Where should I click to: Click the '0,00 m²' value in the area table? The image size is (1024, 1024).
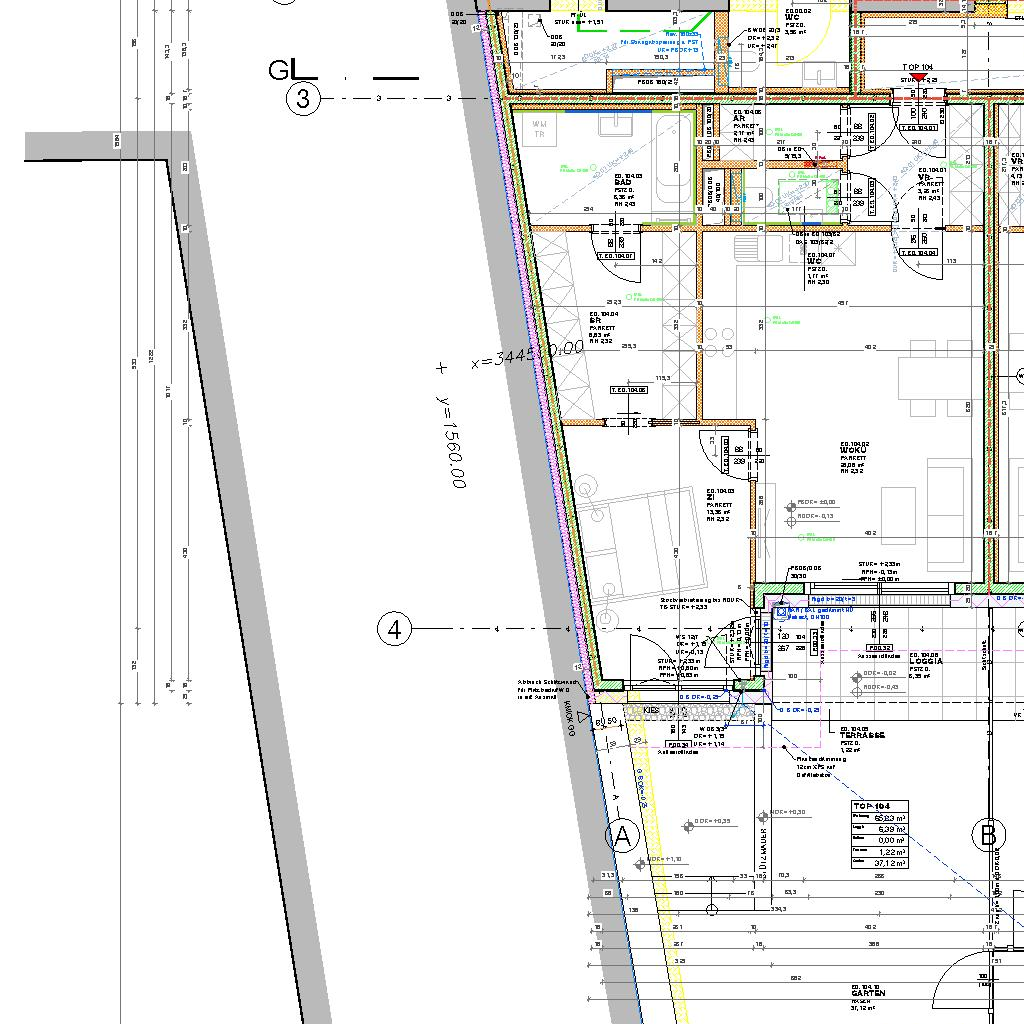(891, 840)
